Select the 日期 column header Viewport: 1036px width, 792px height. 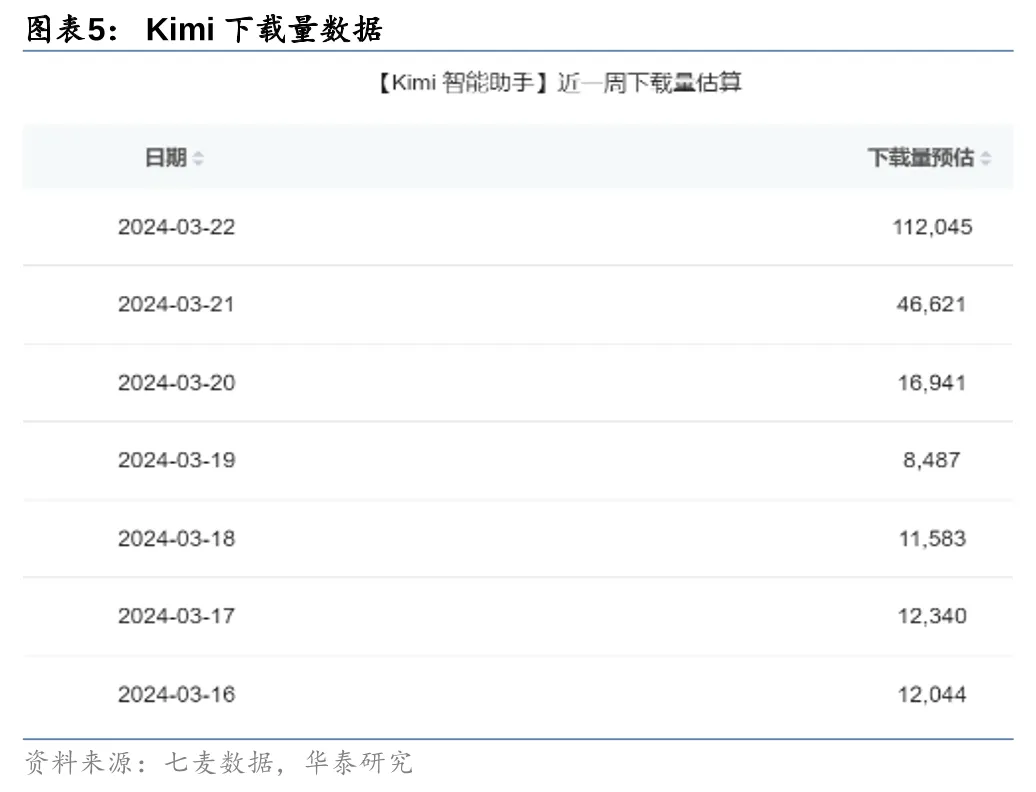[166, 158]
